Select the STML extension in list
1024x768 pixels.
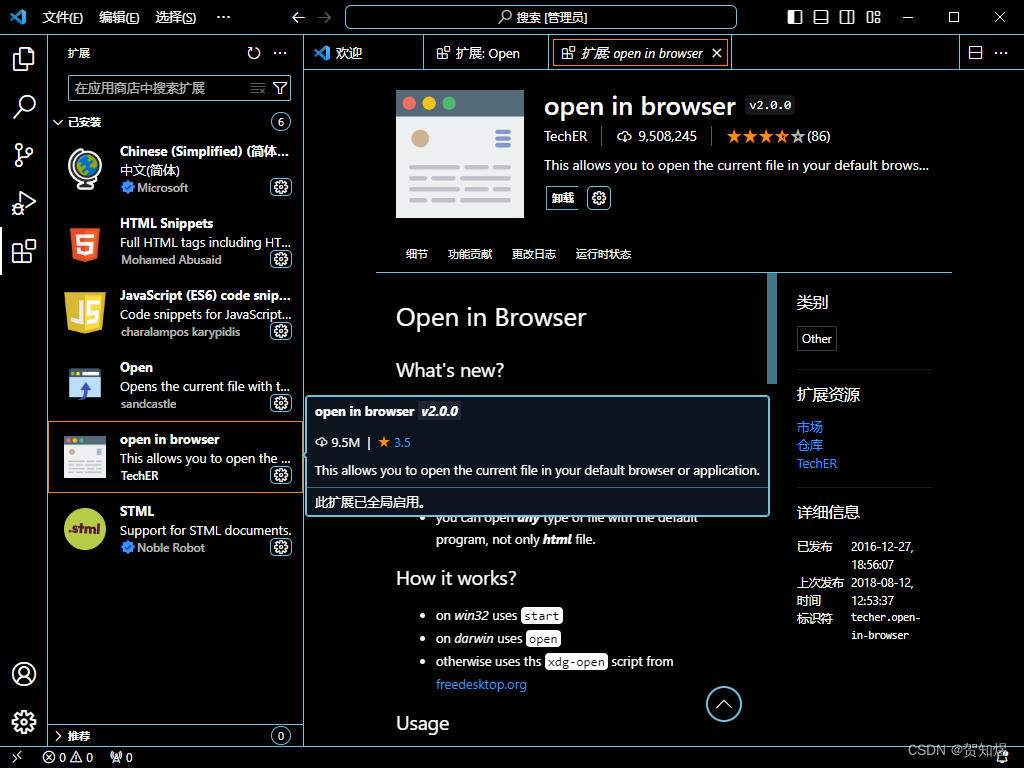(175, 529)
